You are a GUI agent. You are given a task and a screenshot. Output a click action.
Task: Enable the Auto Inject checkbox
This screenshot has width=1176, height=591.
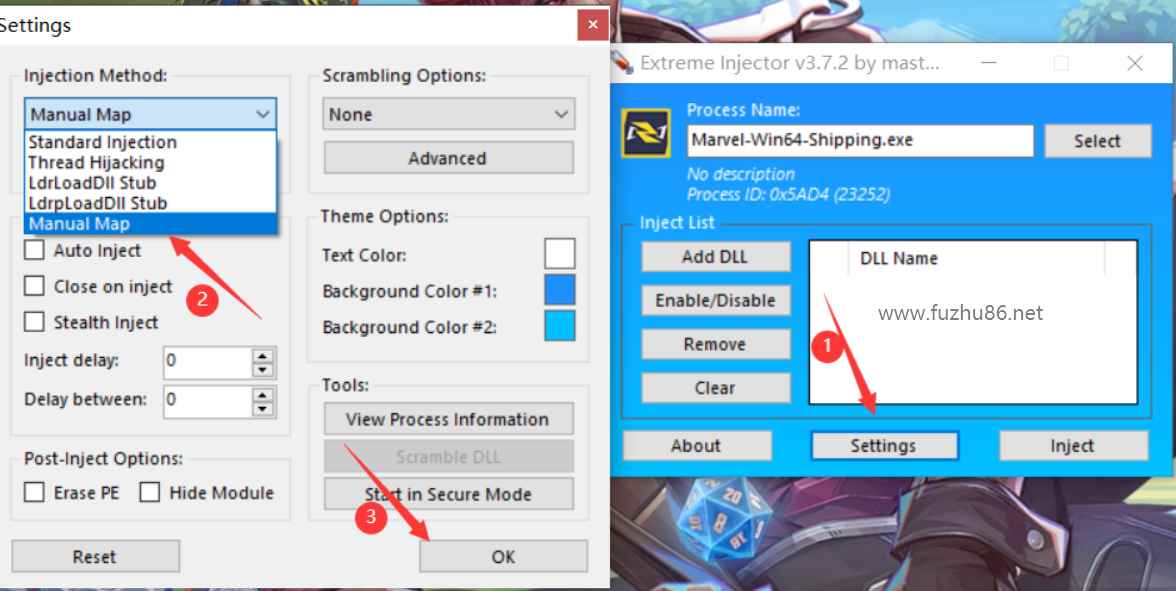coord(34,250)
